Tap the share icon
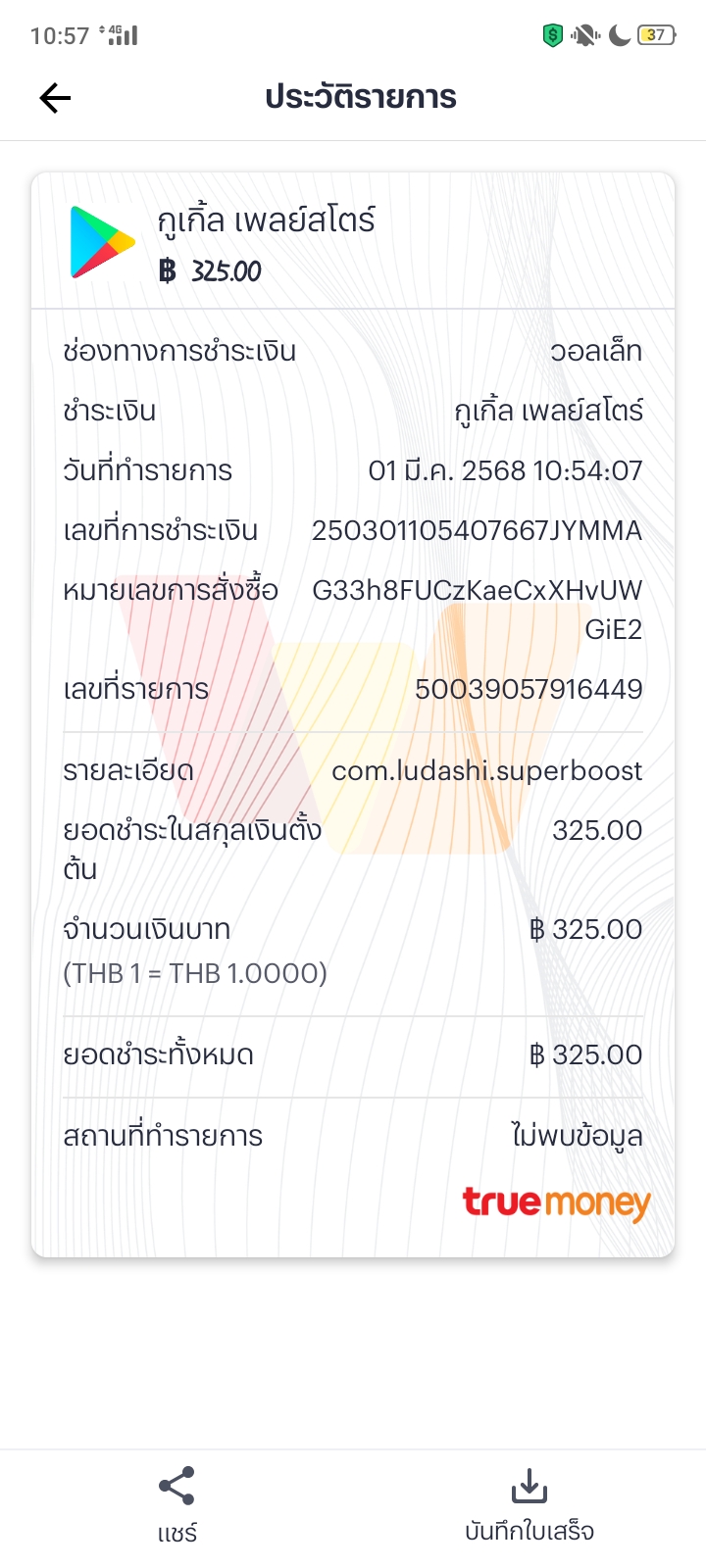706x1568 pixels. [176, 1486]
